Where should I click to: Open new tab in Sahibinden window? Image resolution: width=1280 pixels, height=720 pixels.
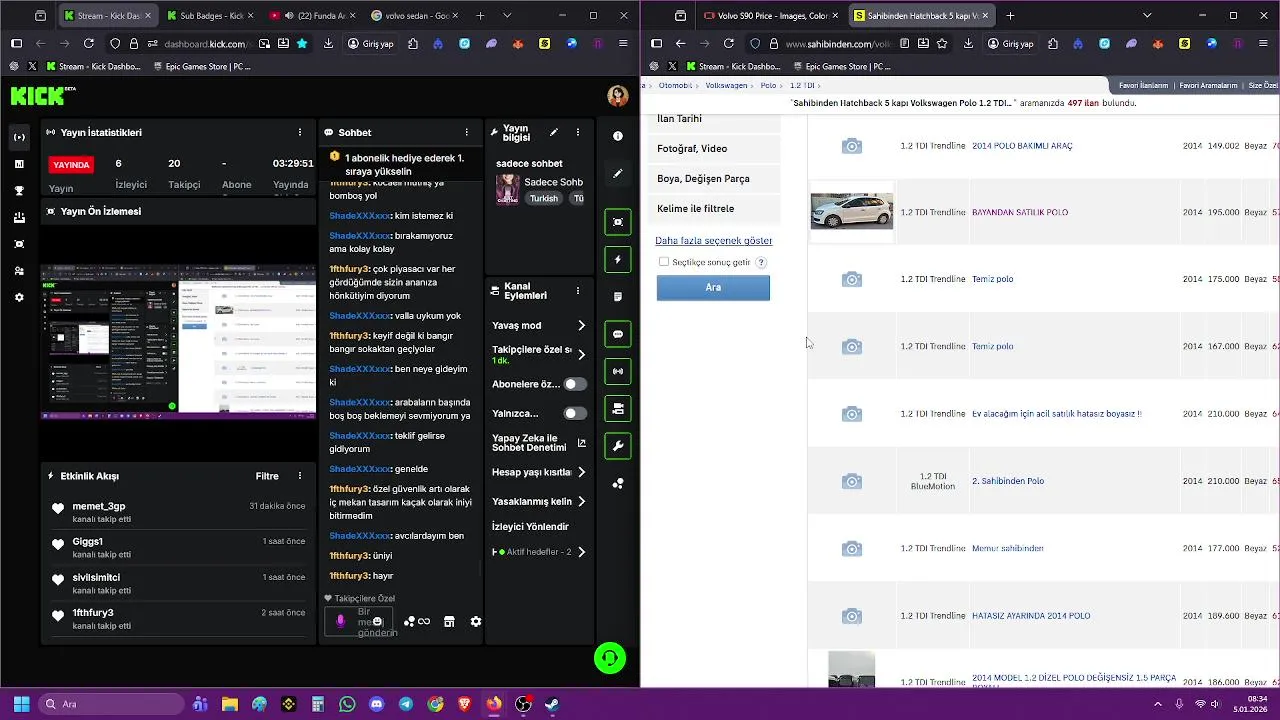coord(1010,16)
